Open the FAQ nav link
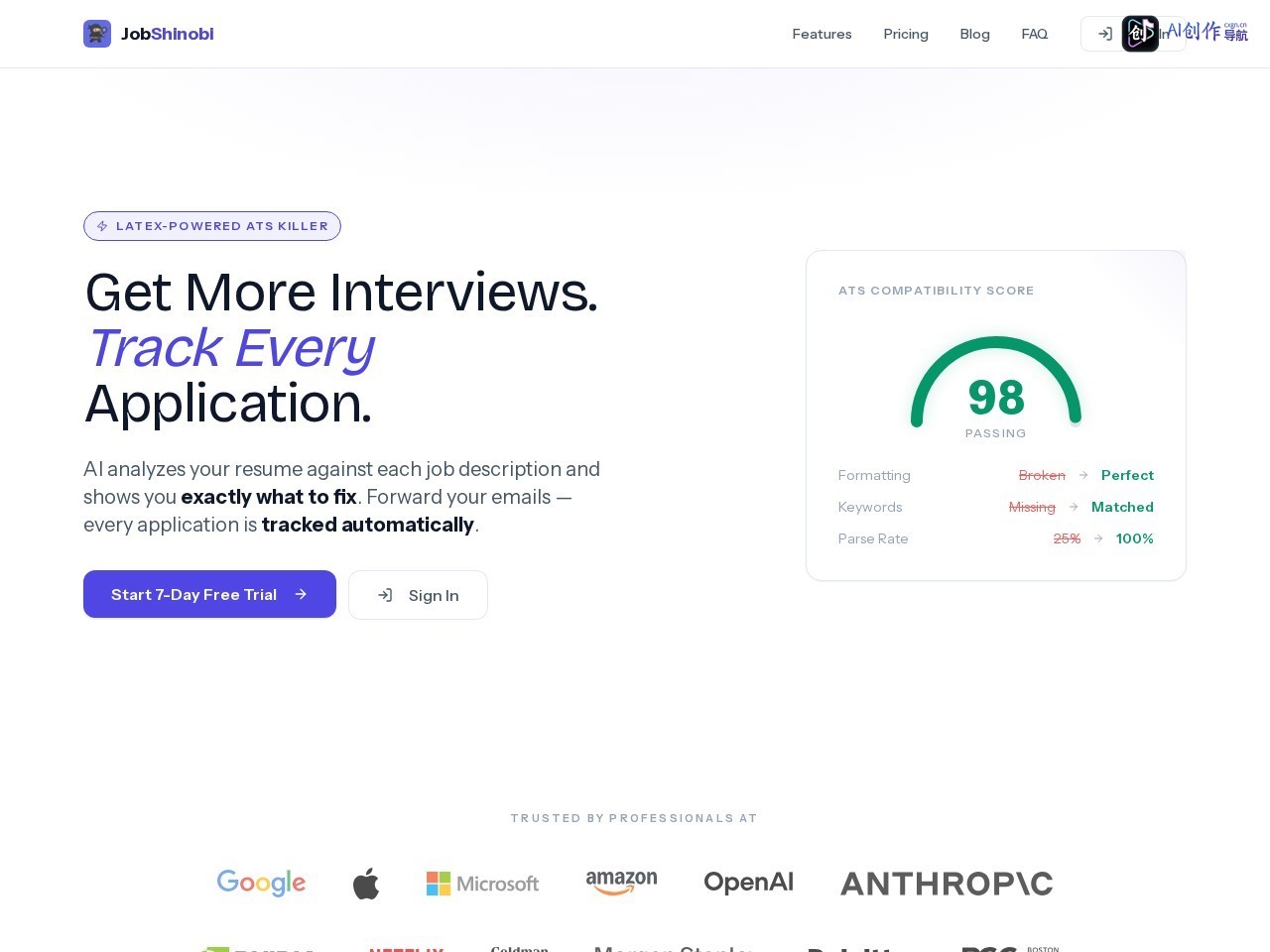Screen dimensions: 1270x952 1034,34
